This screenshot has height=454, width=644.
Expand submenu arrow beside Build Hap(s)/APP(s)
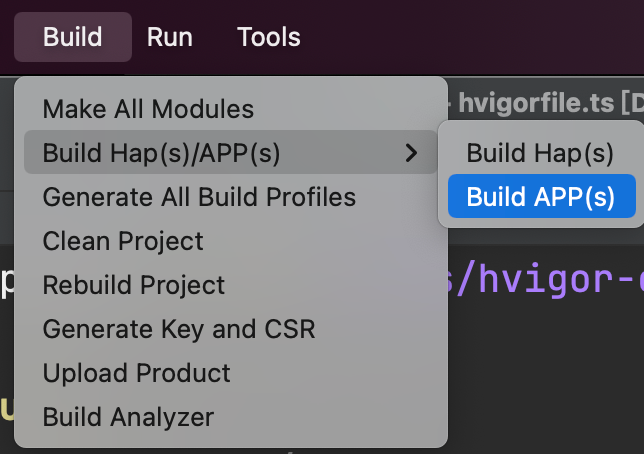[411, 153]
